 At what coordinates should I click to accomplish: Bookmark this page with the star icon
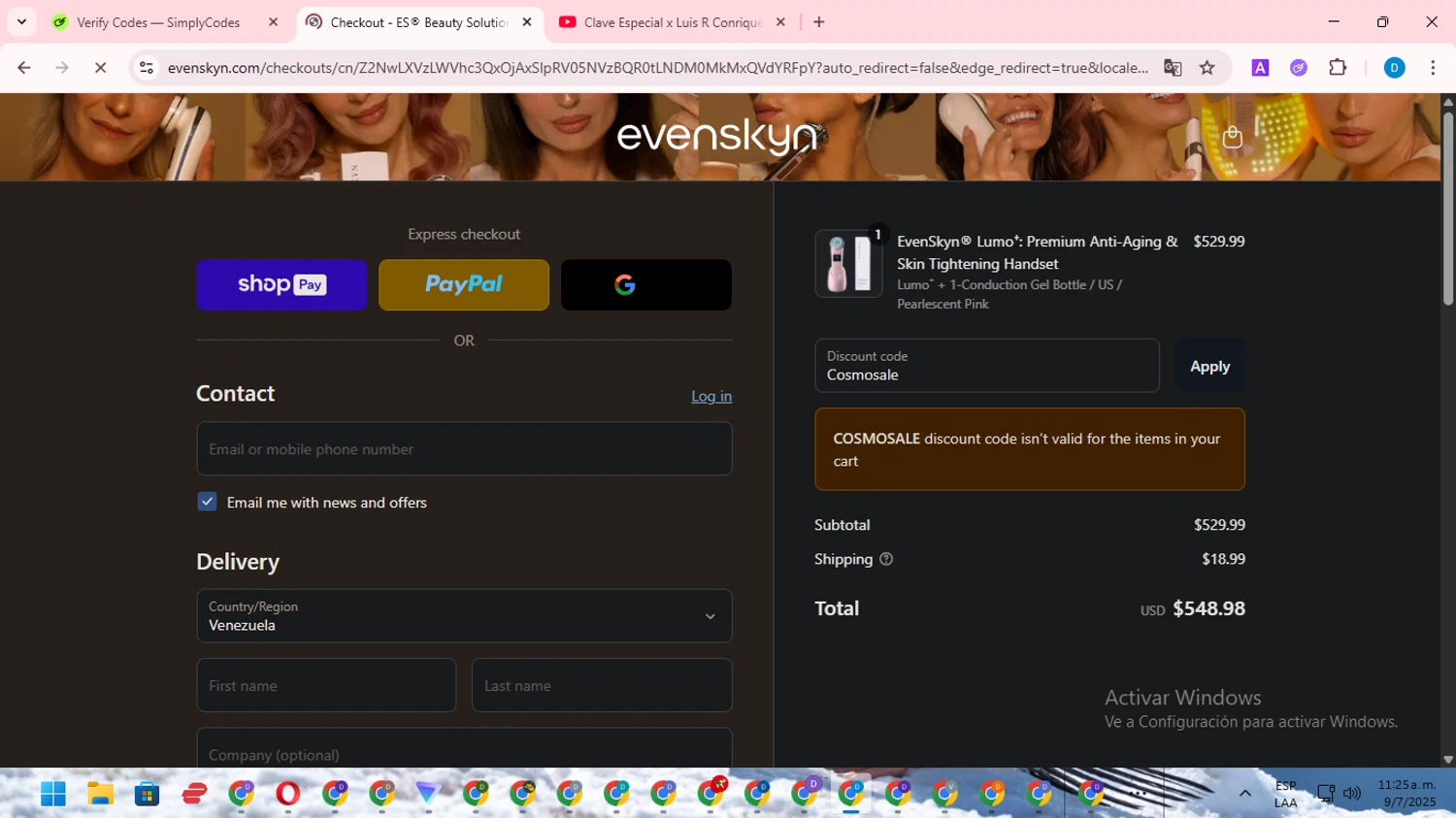(1207, 67)
